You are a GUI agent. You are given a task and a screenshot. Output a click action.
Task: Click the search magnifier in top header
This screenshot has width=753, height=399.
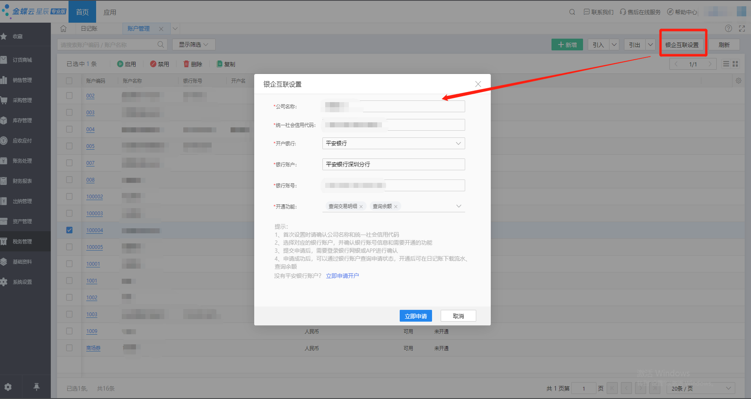pos(572,12)
